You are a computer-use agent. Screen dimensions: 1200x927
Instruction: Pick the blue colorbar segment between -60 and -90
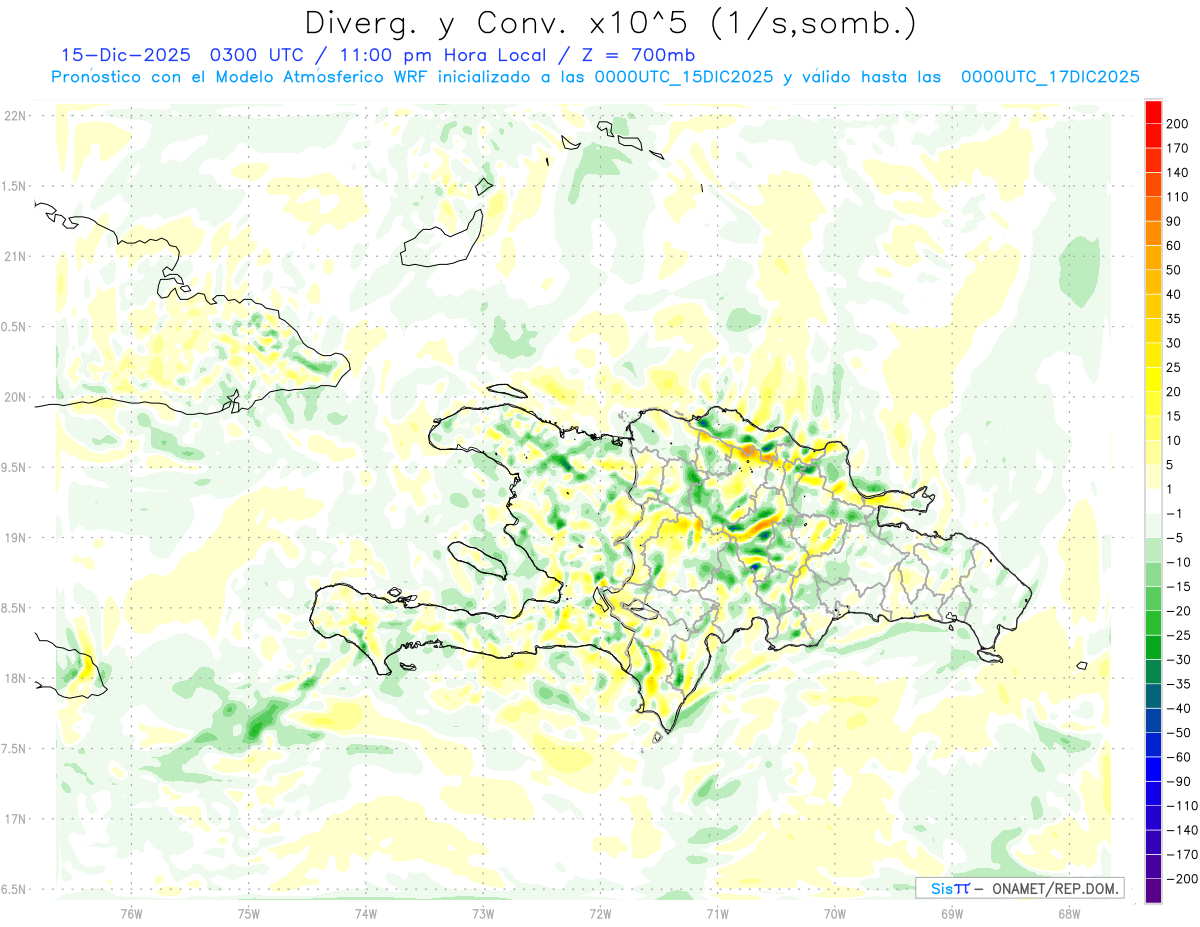point(1153,770)
